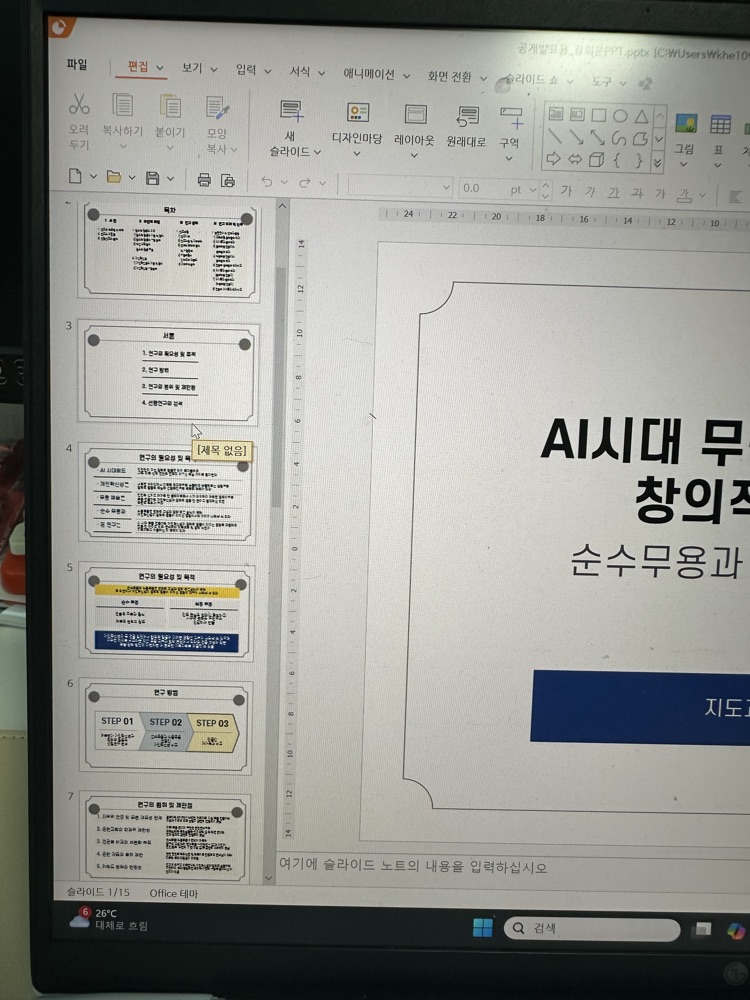Image resolution: width=750 pixels, height=1000 pixels.
Task: Click the save floppy disk icon
Action: point(152,178)
